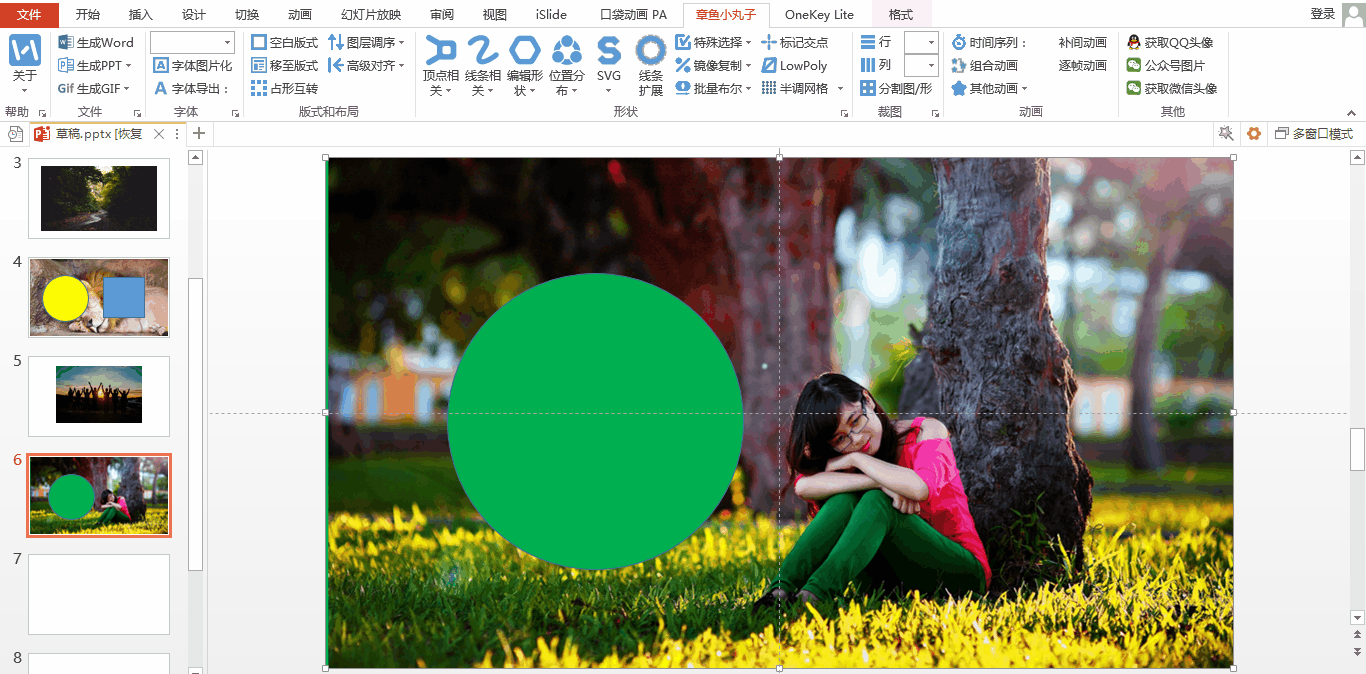Click the LowPoly button

tap(795, 65)
